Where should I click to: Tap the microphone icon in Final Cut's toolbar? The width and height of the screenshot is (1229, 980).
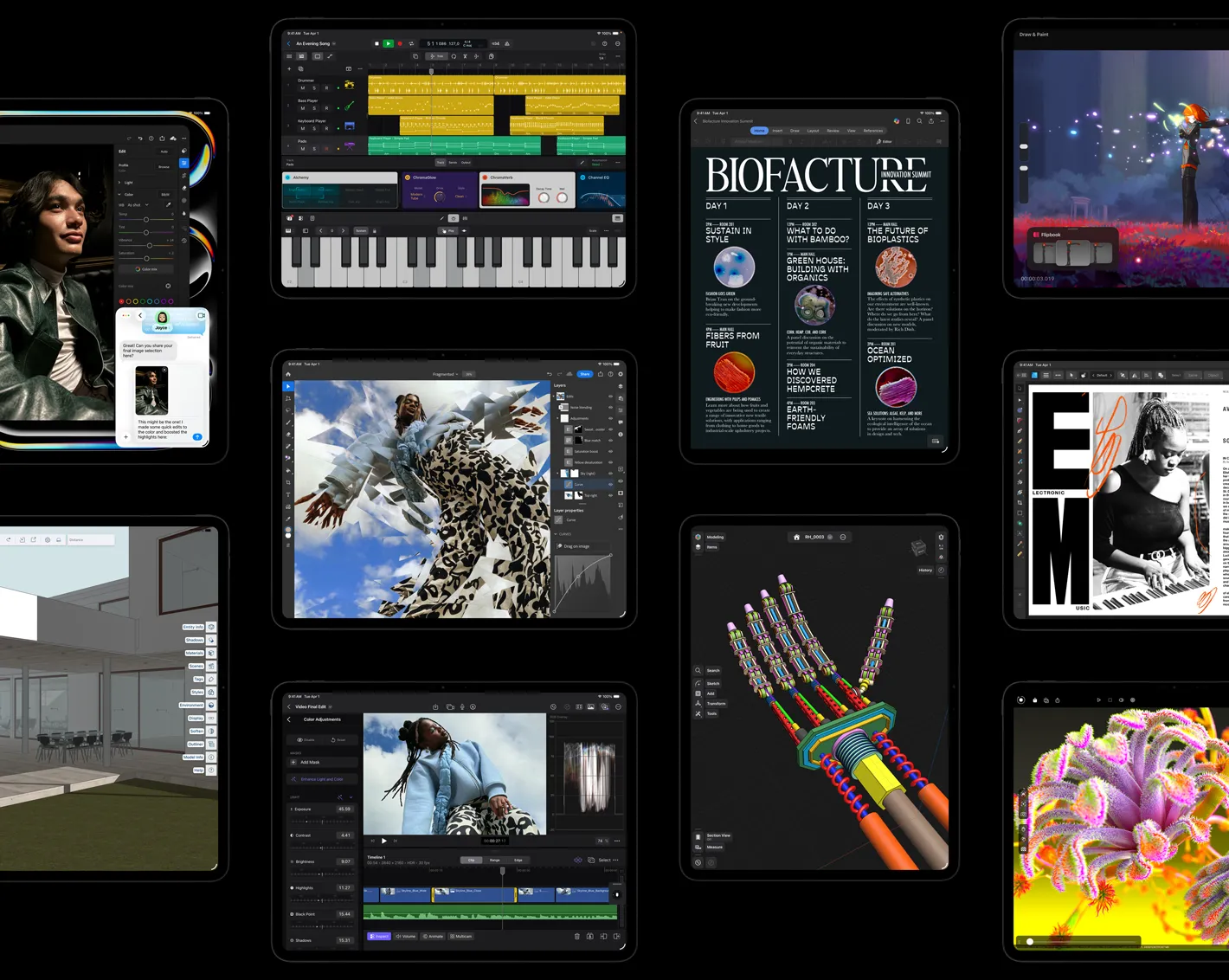coord(462,706)
